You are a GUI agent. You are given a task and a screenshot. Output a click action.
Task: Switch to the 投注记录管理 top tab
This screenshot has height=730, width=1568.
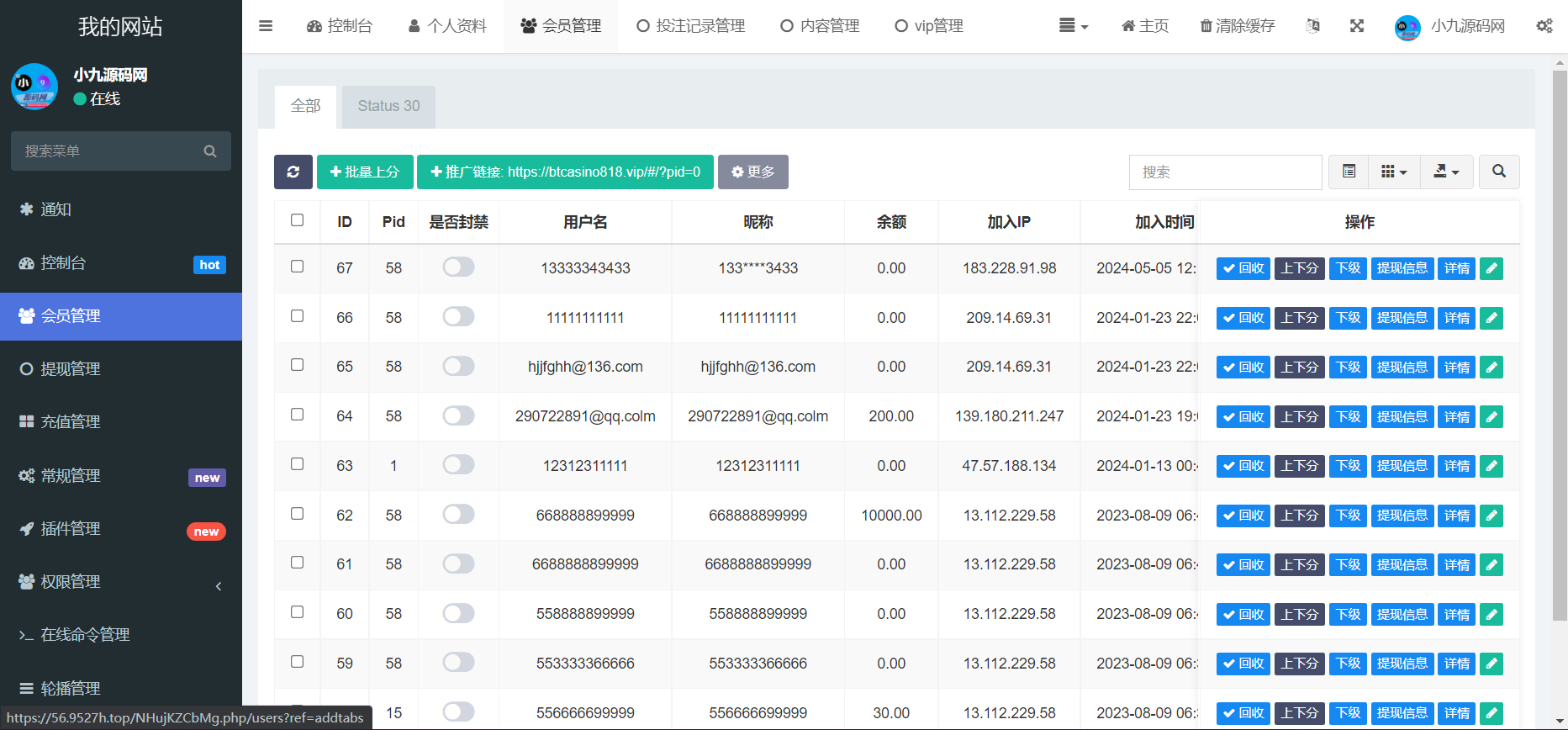coord(691,26)
